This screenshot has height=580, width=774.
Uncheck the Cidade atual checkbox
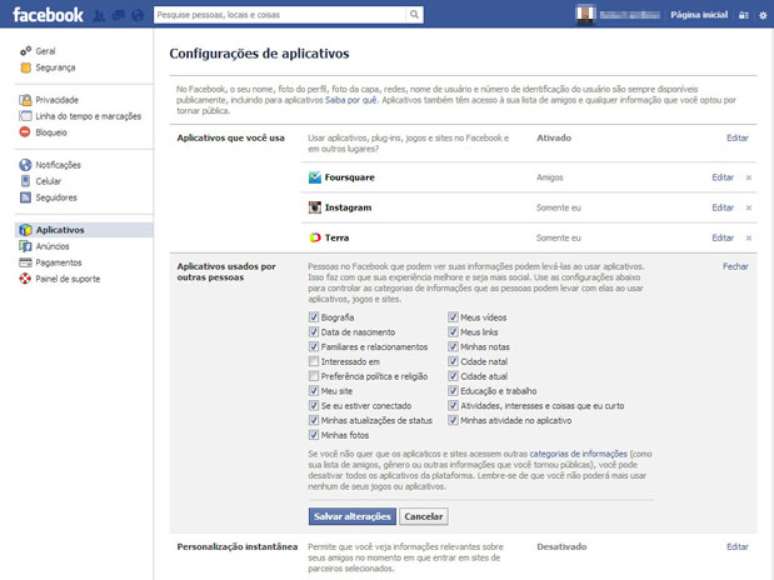pyautogui.click(x=453, y=376)
